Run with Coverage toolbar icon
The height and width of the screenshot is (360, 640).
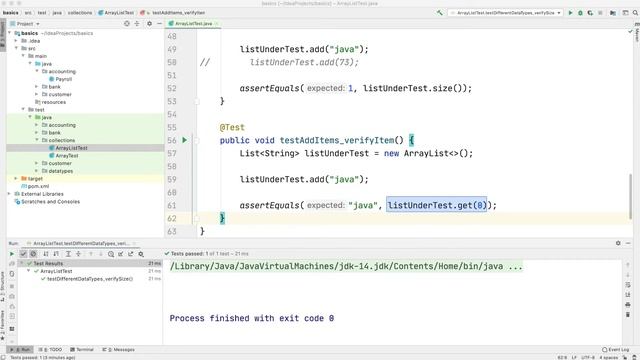pos(590,13)
